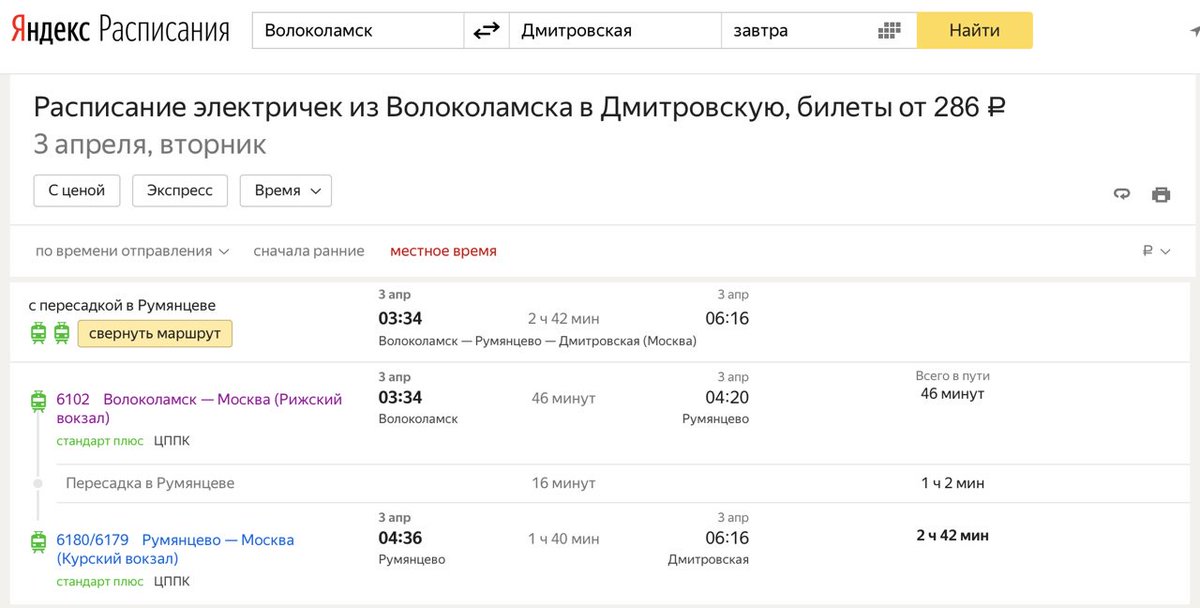Click стандарт плюс under train 6102
The width and height of the screenshot is (1200, 608).
[100, 440]
